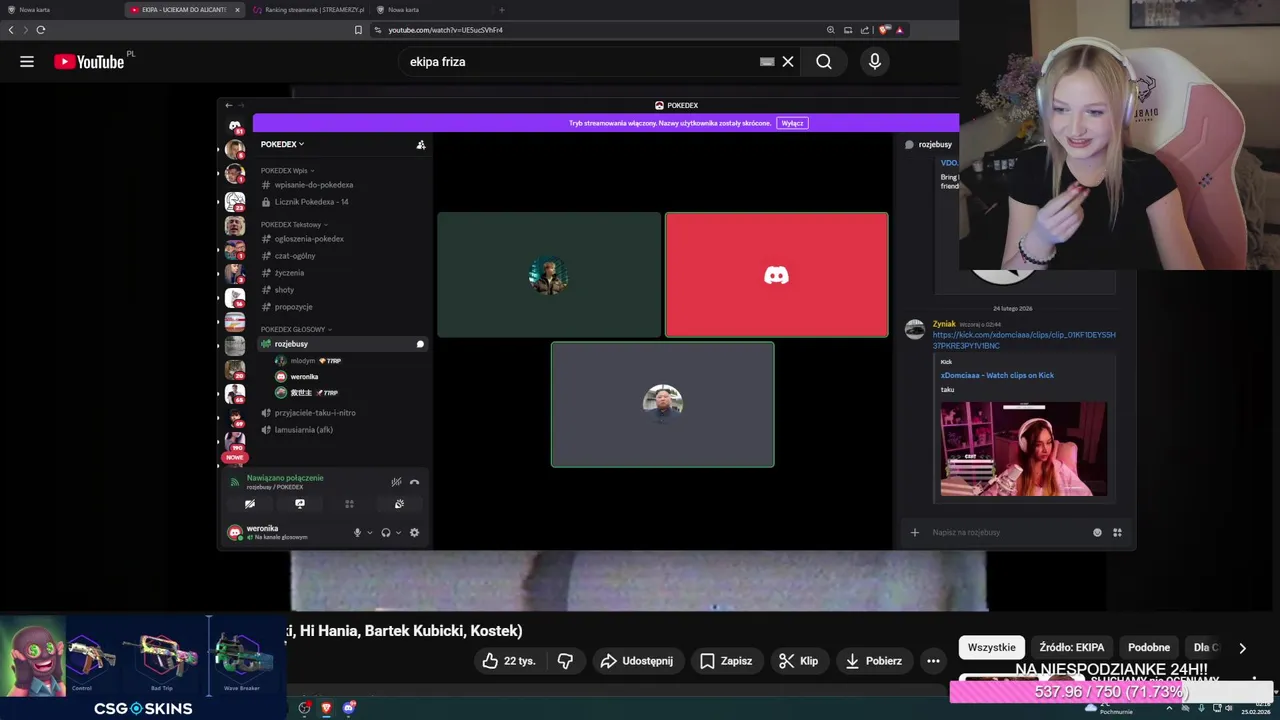Open more video actions (three dots)
This screenshot has width=1280, height=720.
point(933,661)
